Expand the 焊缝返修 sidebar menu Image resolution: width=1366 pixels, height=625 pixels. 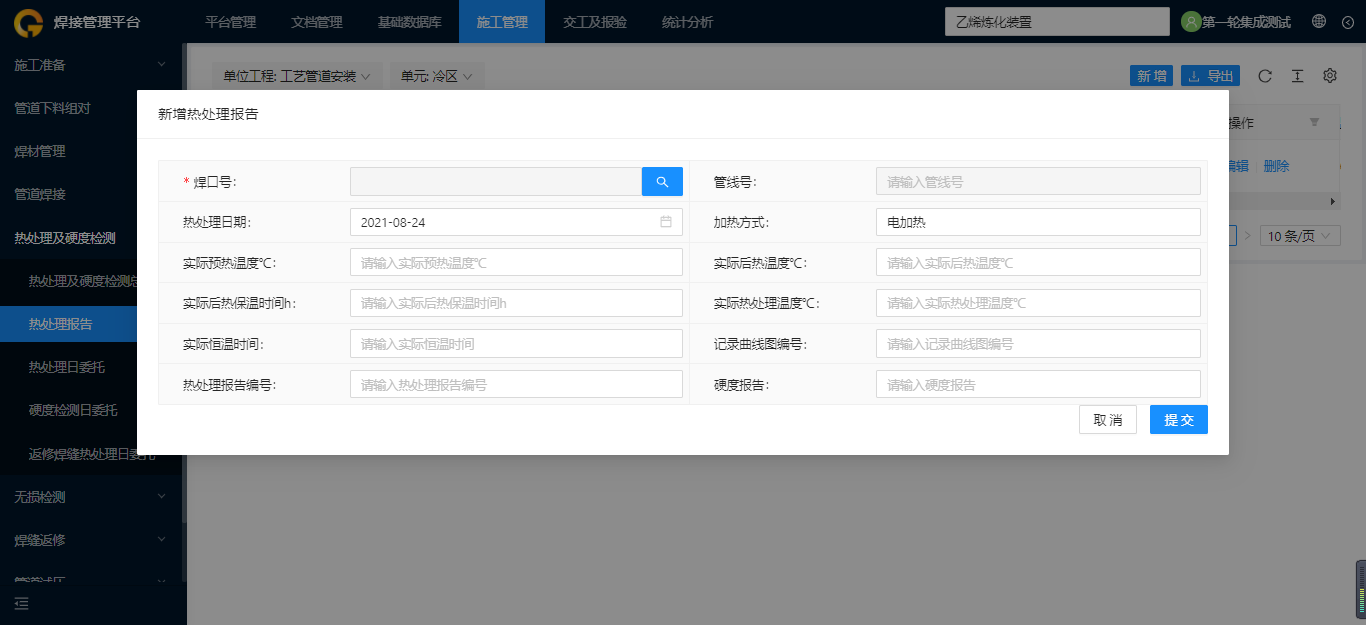point(91,540)
